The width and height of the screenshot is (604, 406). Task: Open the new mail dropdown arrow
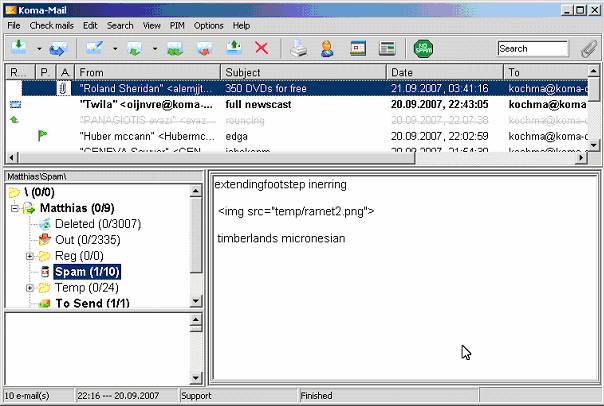click(x=115, y=49)
